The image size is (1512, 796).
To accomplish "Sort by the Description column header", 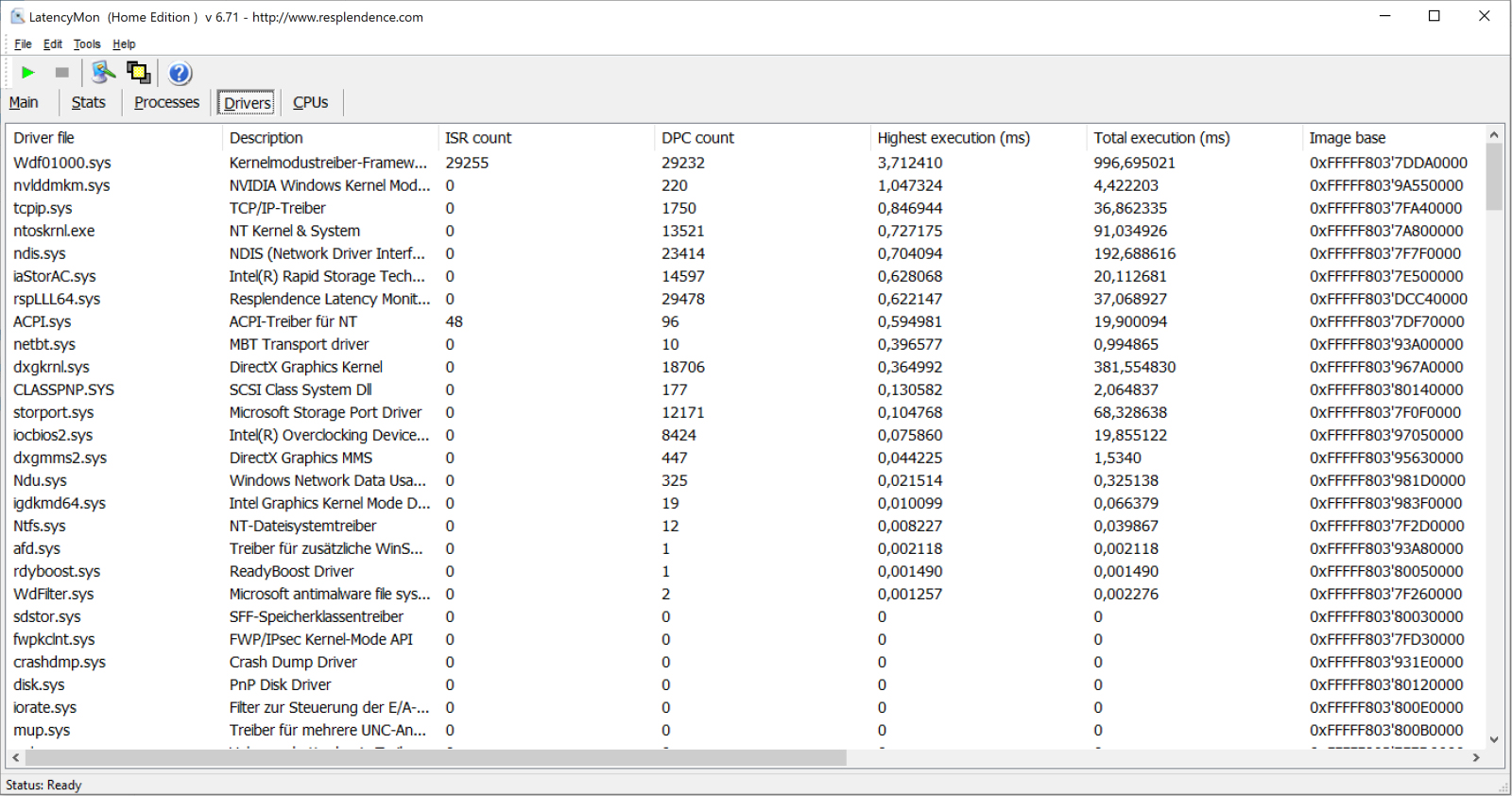I will pos(330,138).
